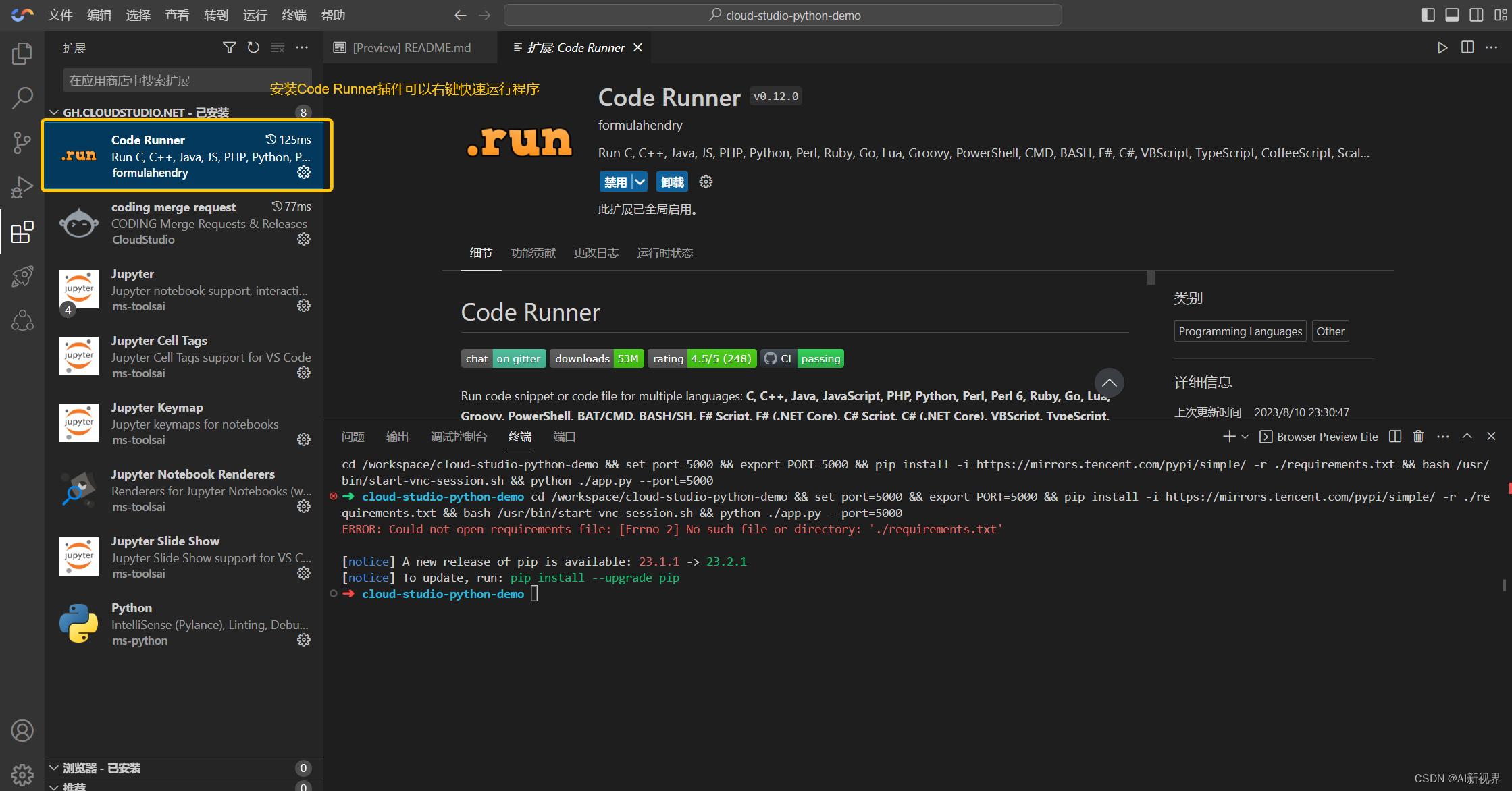This screenshot has height=791, width=1512.
Task: Open the Explorer files icon in activity bar
Action: click(22, 53)
